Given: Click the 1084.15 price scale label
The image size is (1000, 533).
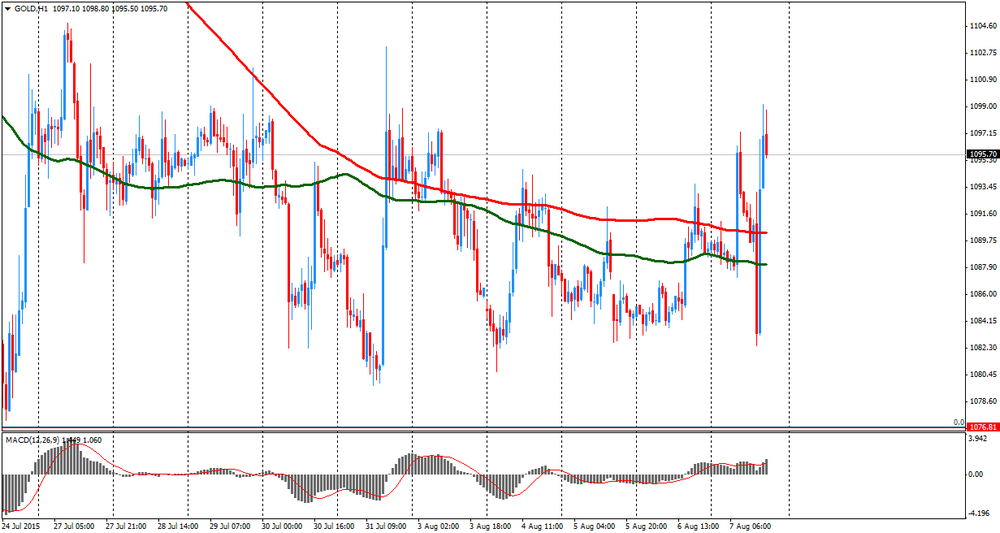Looking at the screenshot, I should pos(983,321).
